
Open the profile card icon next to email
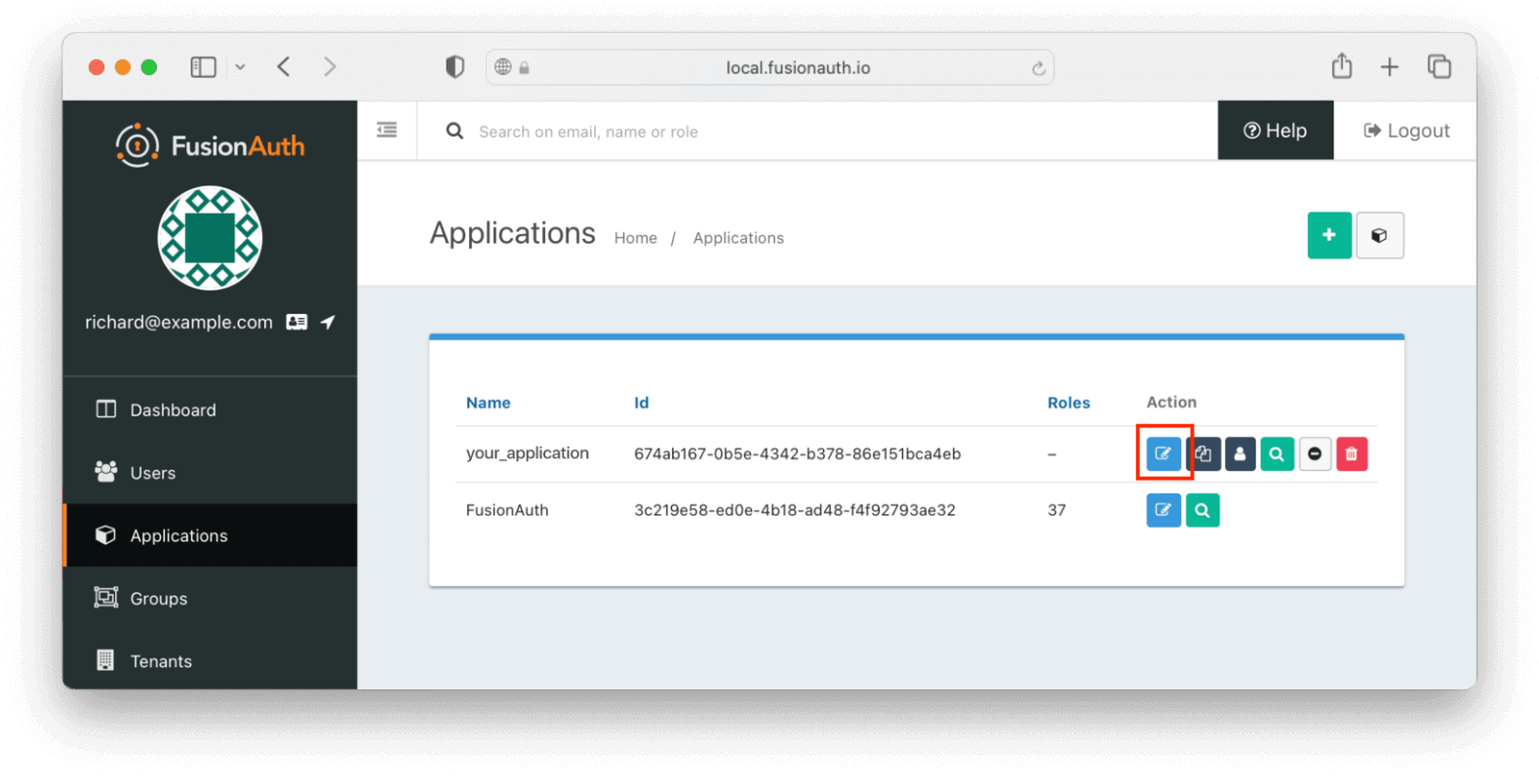(x=296, y=322)
